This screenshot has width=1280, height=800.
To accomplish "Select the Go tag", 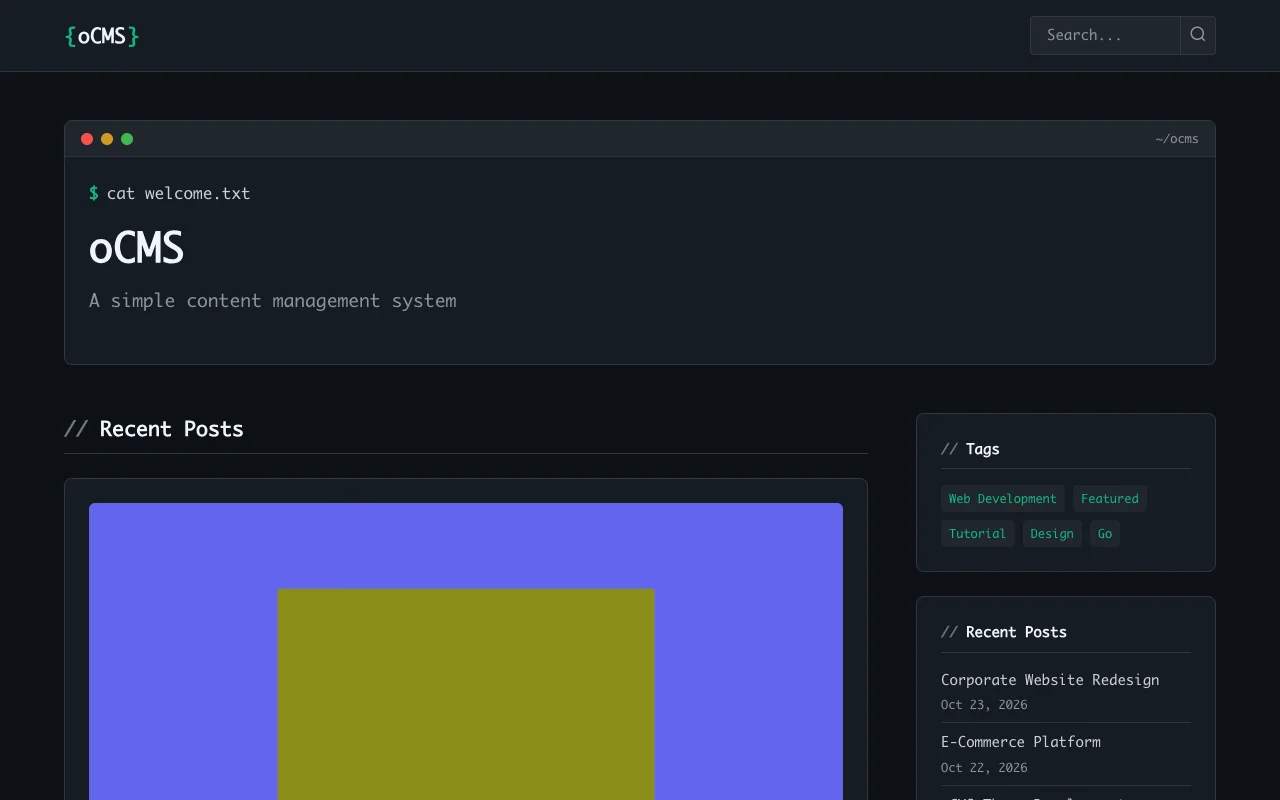I will tap(1105, 534).
